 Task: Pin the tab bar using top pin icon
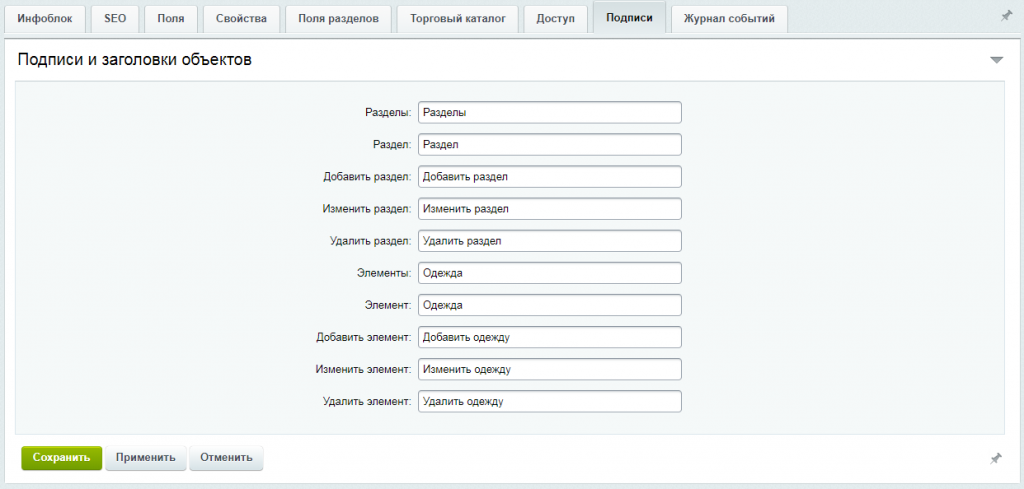point(1006,17)
